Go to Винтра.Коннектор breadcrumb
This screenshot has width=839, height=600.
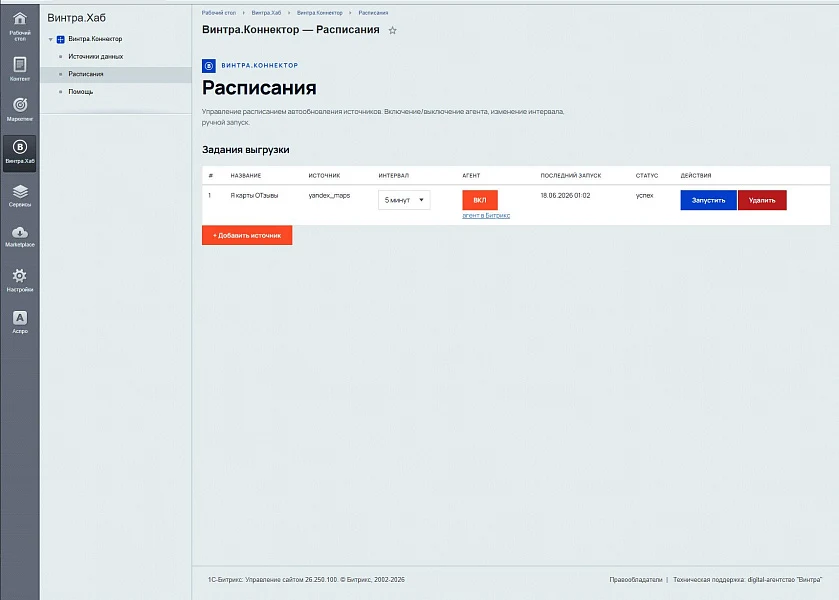[x=319, y=13]
